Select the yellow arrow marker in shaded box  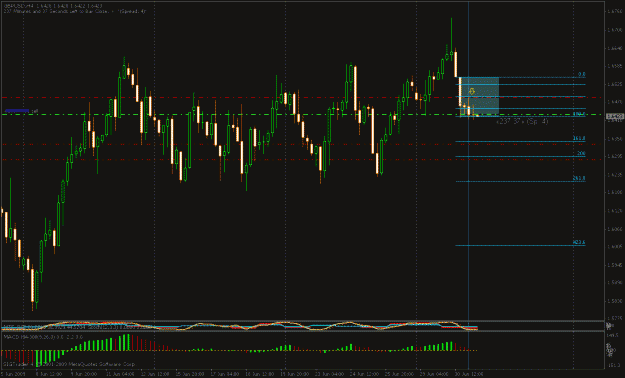tap(472, 92)
